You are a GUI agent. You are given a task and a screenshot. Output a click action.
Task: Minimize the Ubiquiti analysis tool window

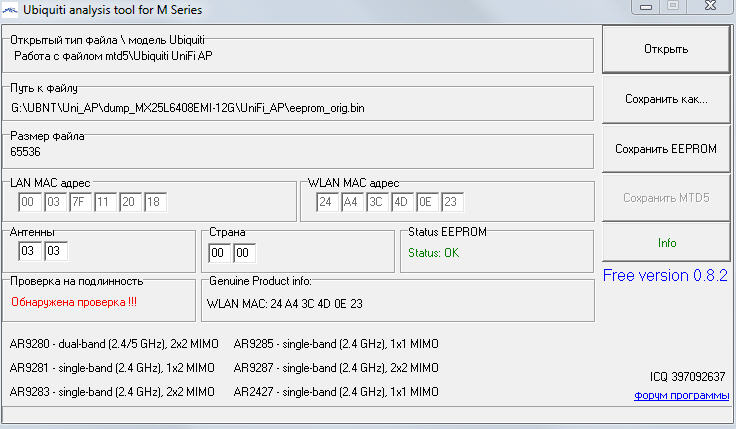point(646,7)
